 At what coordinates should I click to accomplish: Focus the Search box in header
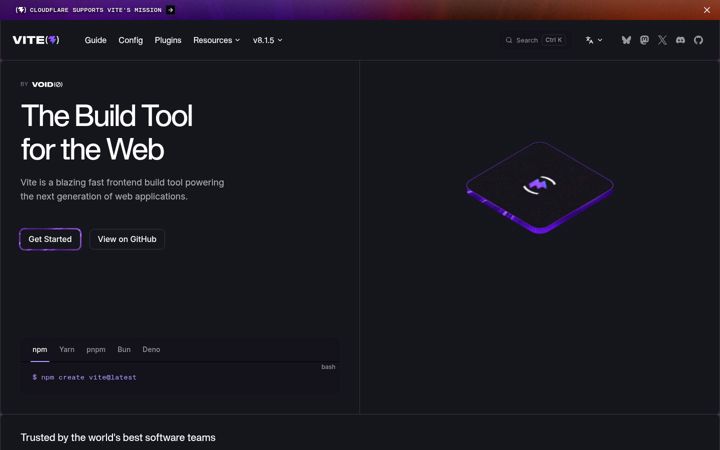(535, 40)
